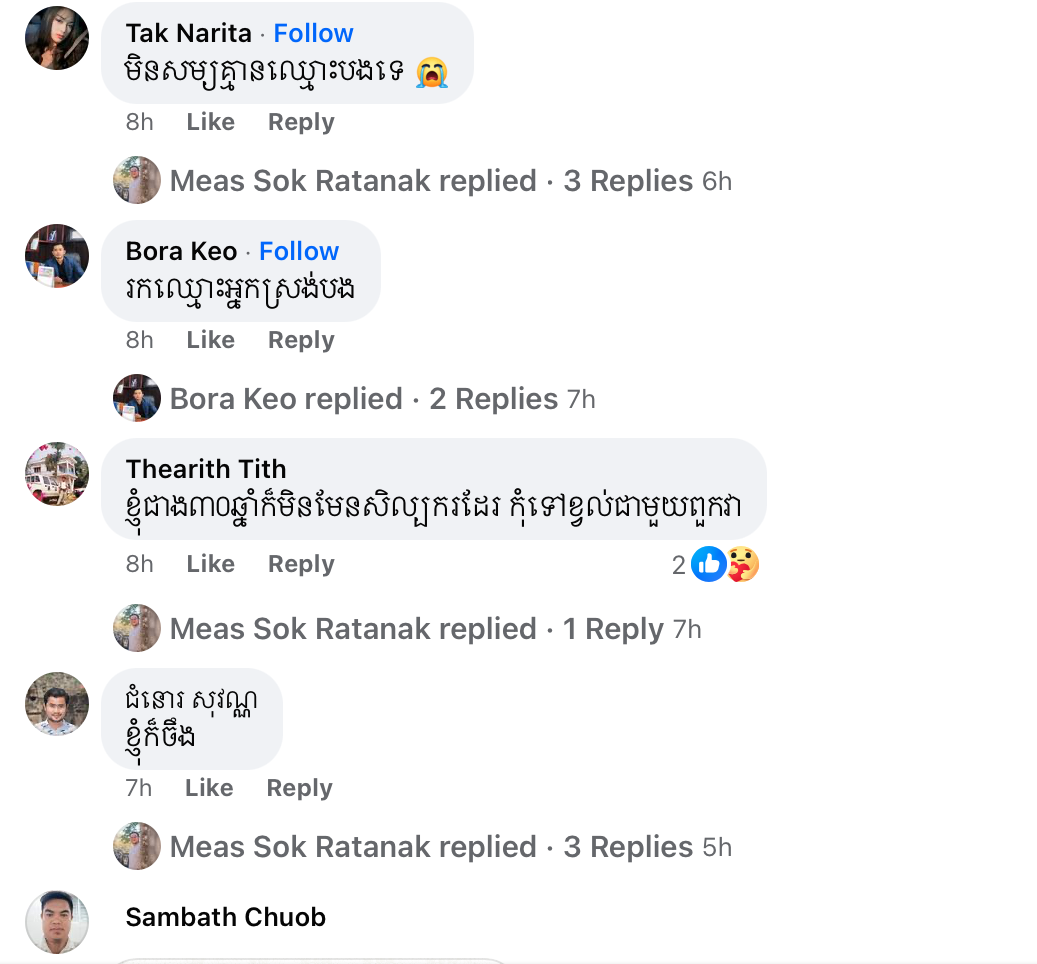Like Tak Narita's comment

coord(210,122)
